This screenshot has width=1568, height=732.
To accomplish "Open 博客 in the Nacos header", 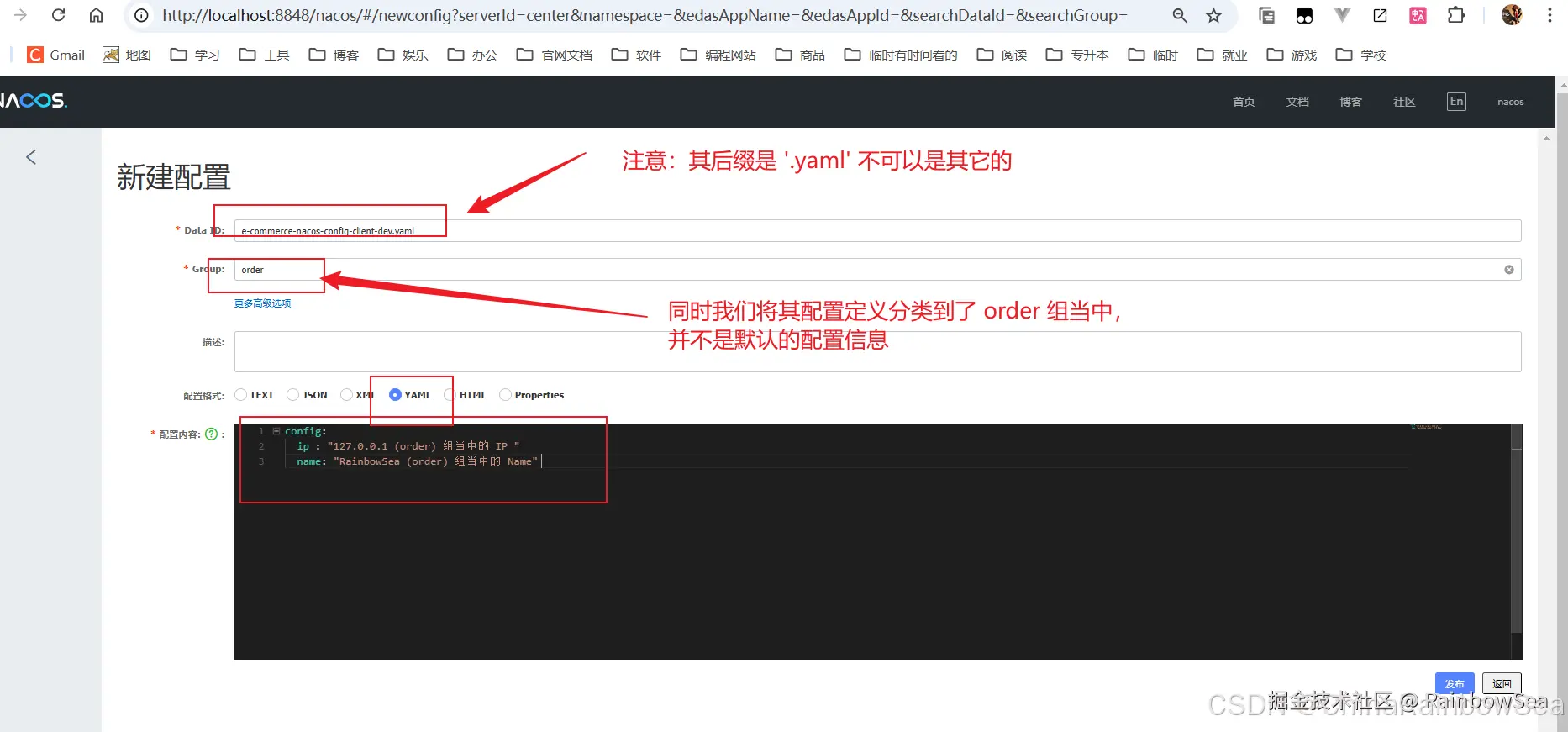I will pyautogui.click(x=1351, y=102).
